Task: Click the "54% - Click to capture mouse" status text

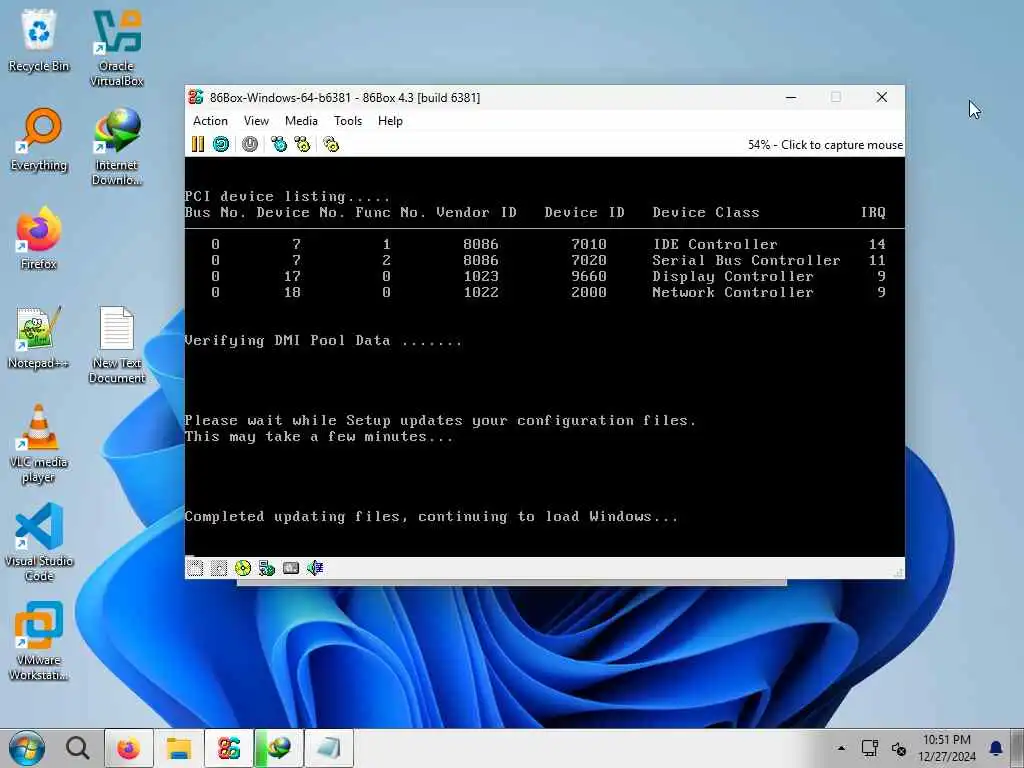Action: pyautogui.click(x=825, y=145)
